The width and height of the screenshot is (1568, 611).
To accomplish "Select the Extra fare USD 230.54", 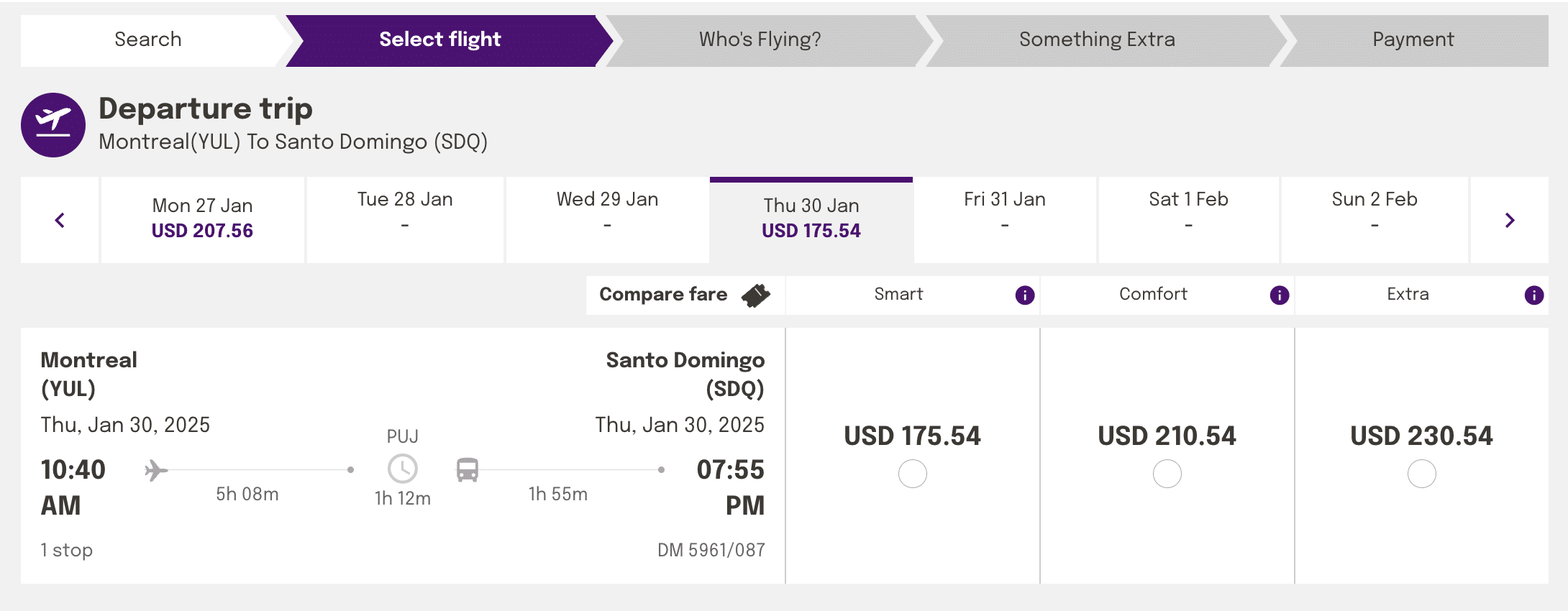I will [x=1421, y=474].
